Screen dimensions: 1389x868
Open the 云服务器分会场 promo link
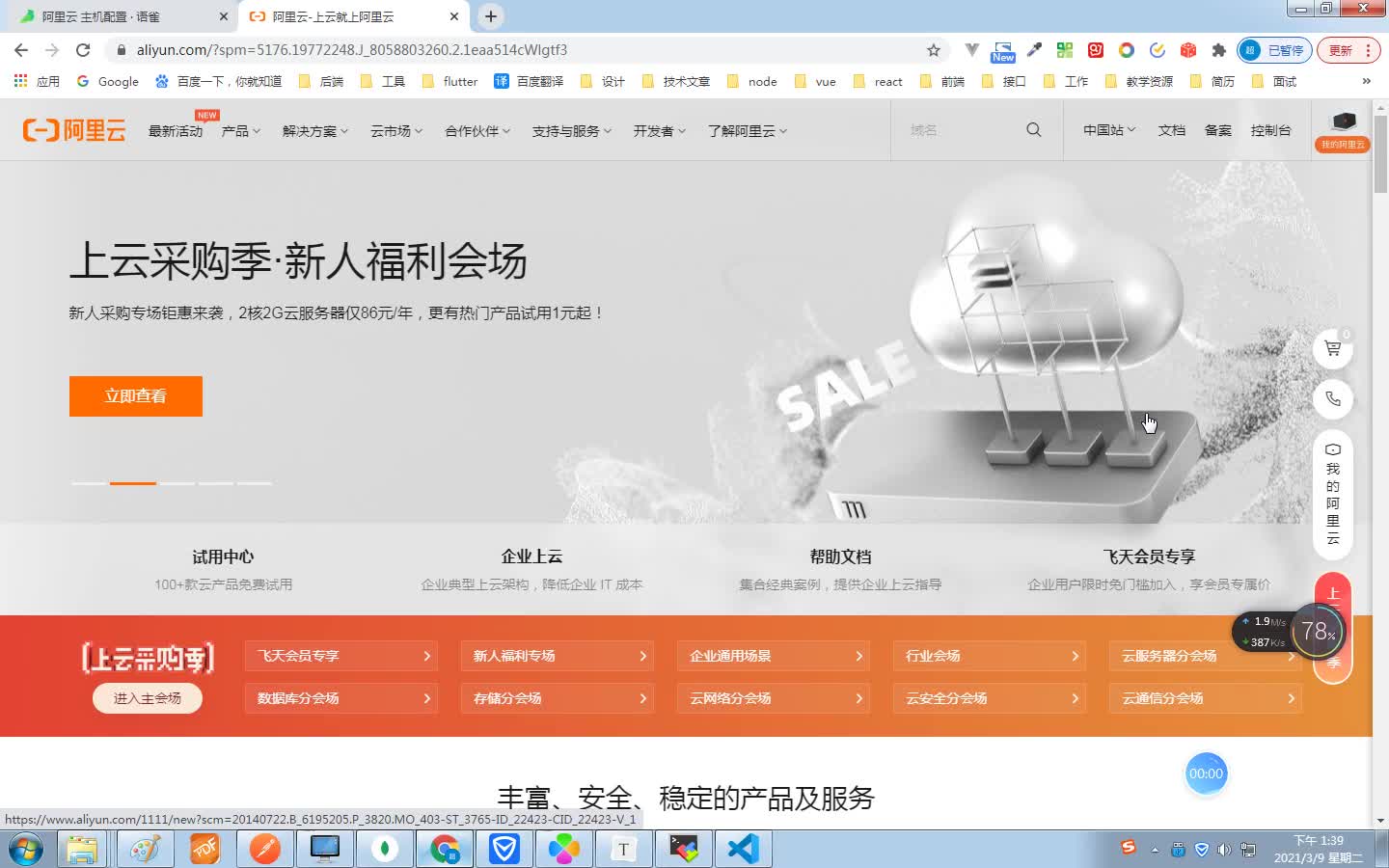pos(1206,656)
